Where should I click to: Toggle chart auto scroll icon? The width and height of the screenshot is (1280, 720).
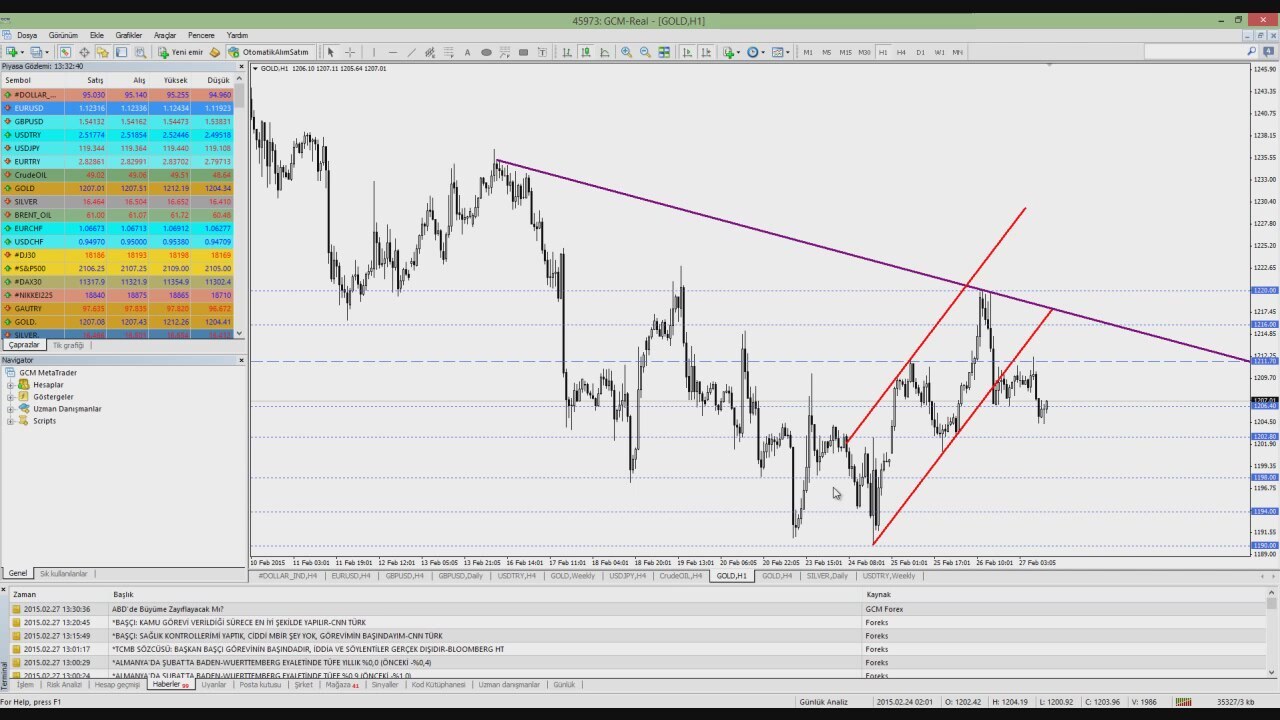(687, 52)
